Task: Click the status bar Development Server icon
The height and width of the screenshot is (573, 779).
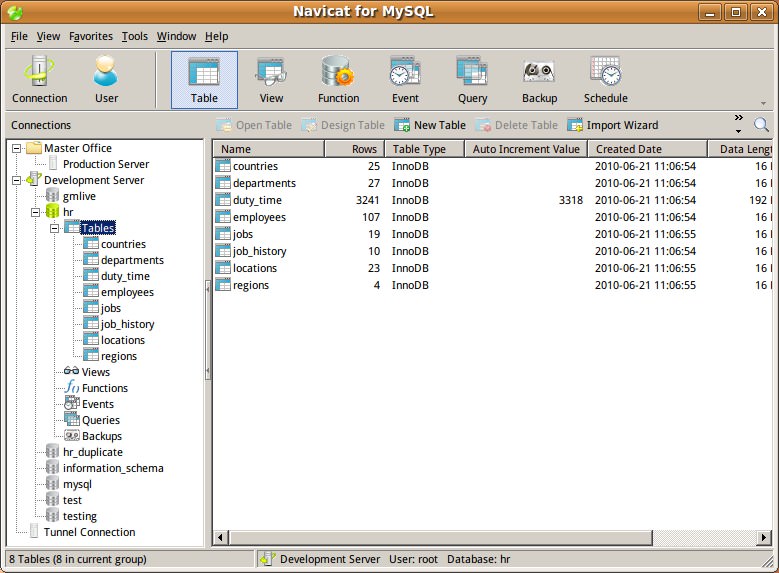Action: tap(267, 559)
